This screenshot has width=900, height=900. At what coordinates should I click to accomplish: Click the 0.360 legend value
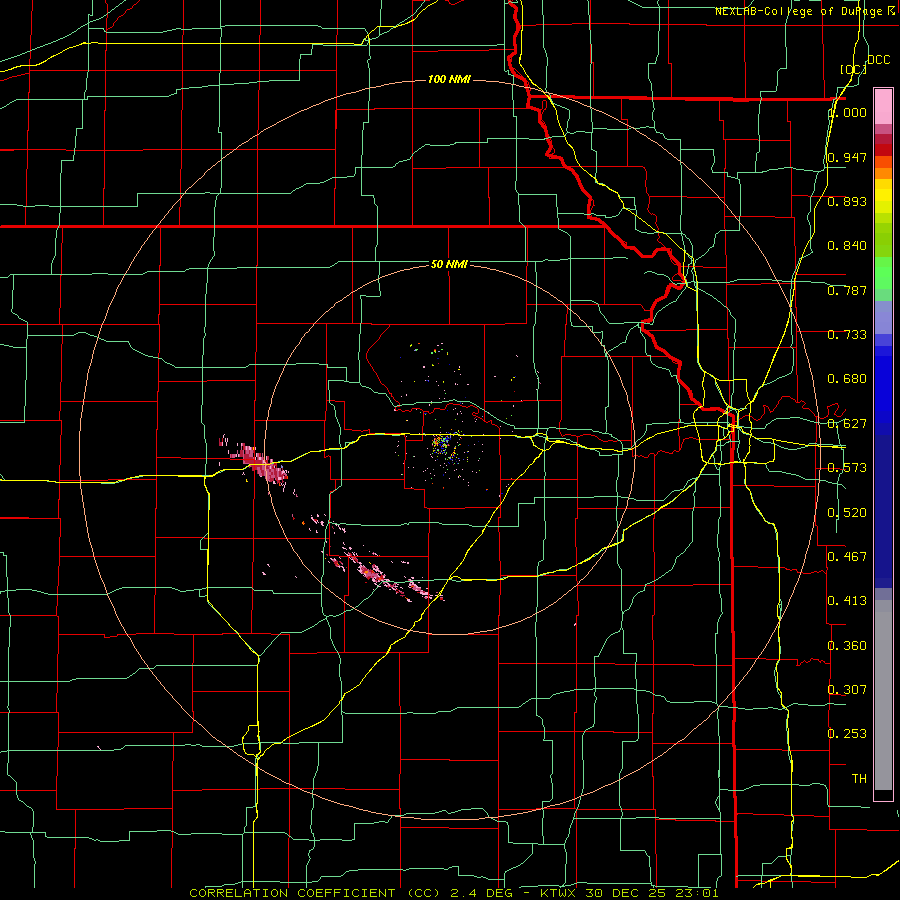click(x=847, y=646)
